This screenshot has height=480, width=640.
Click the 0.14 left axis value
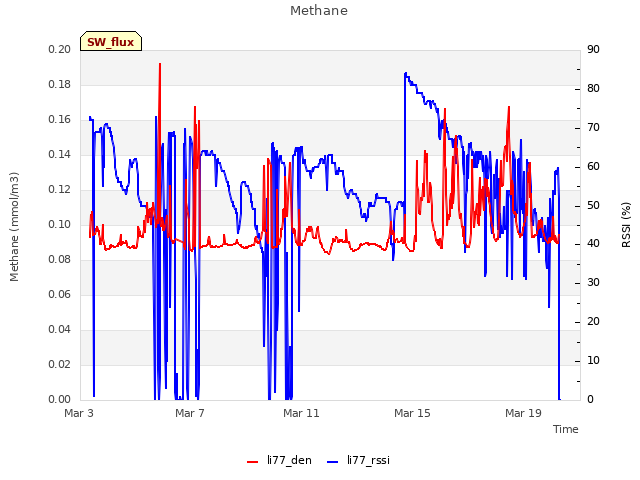pos(60,155)
